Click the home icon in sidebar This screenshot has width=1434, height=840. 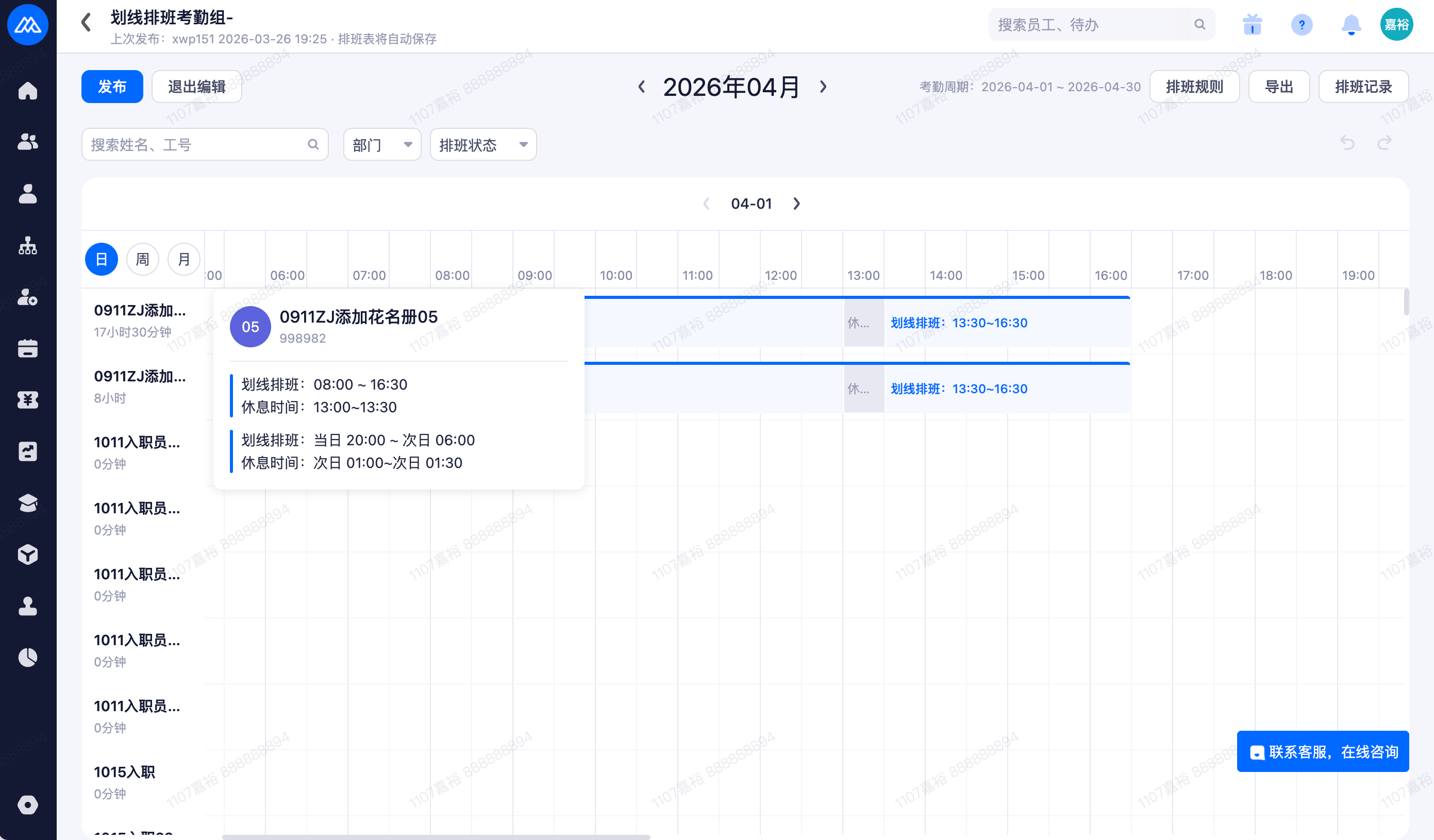27,91
